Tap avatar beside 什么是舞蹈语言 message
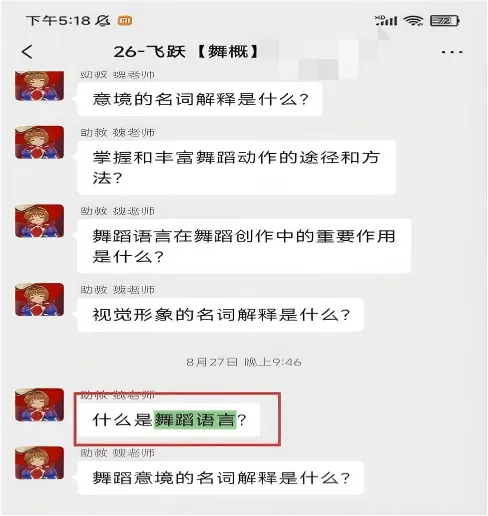 tap(39, 405)
